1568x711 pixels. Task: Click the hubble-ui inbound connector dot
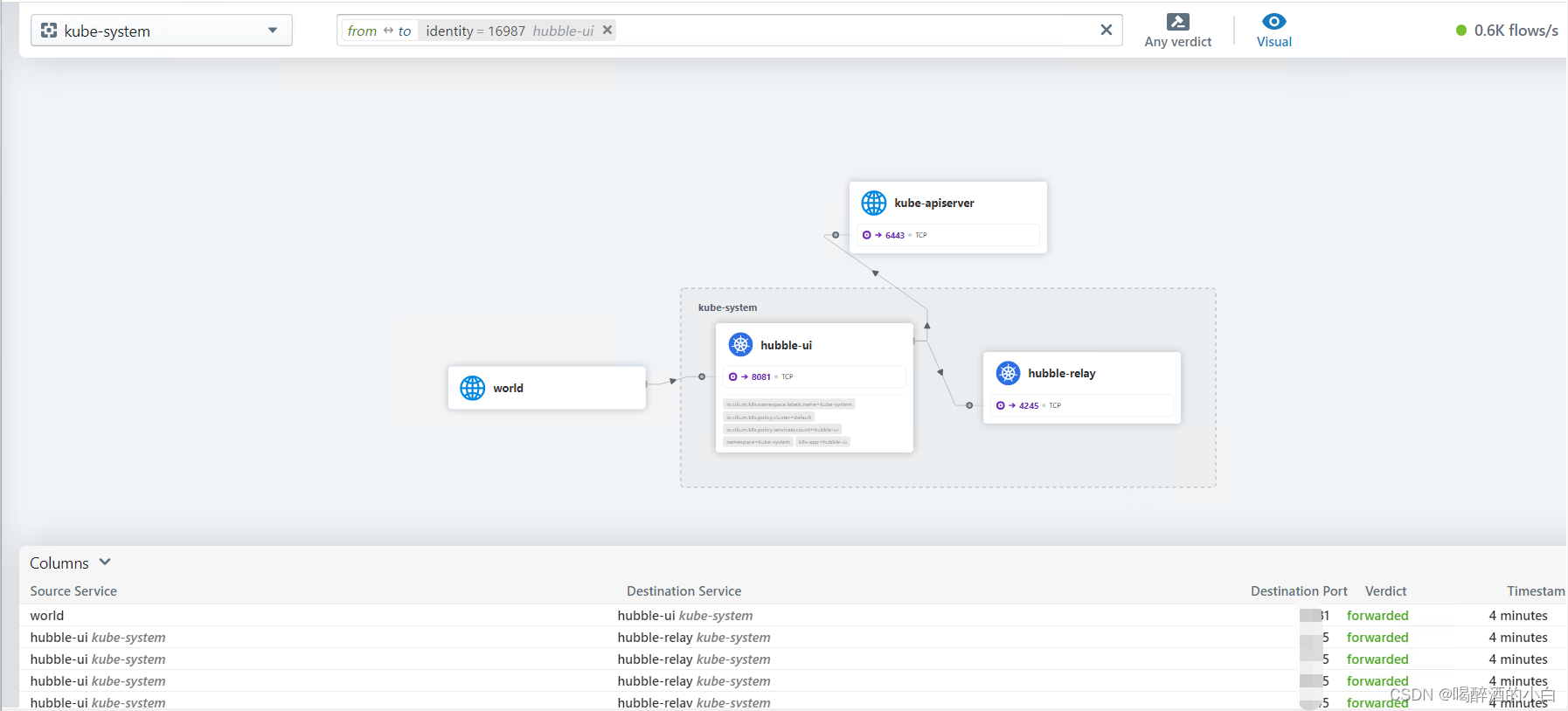pyautogui.click(x=702, y=376)
